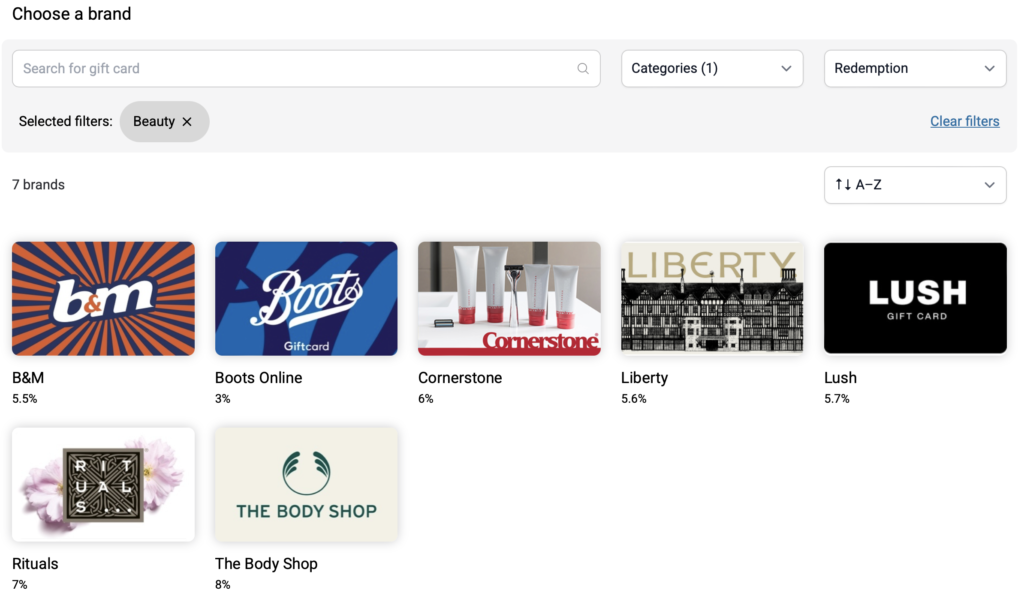
Task: Click the search magnifier icon
Action: click(583, 69)
